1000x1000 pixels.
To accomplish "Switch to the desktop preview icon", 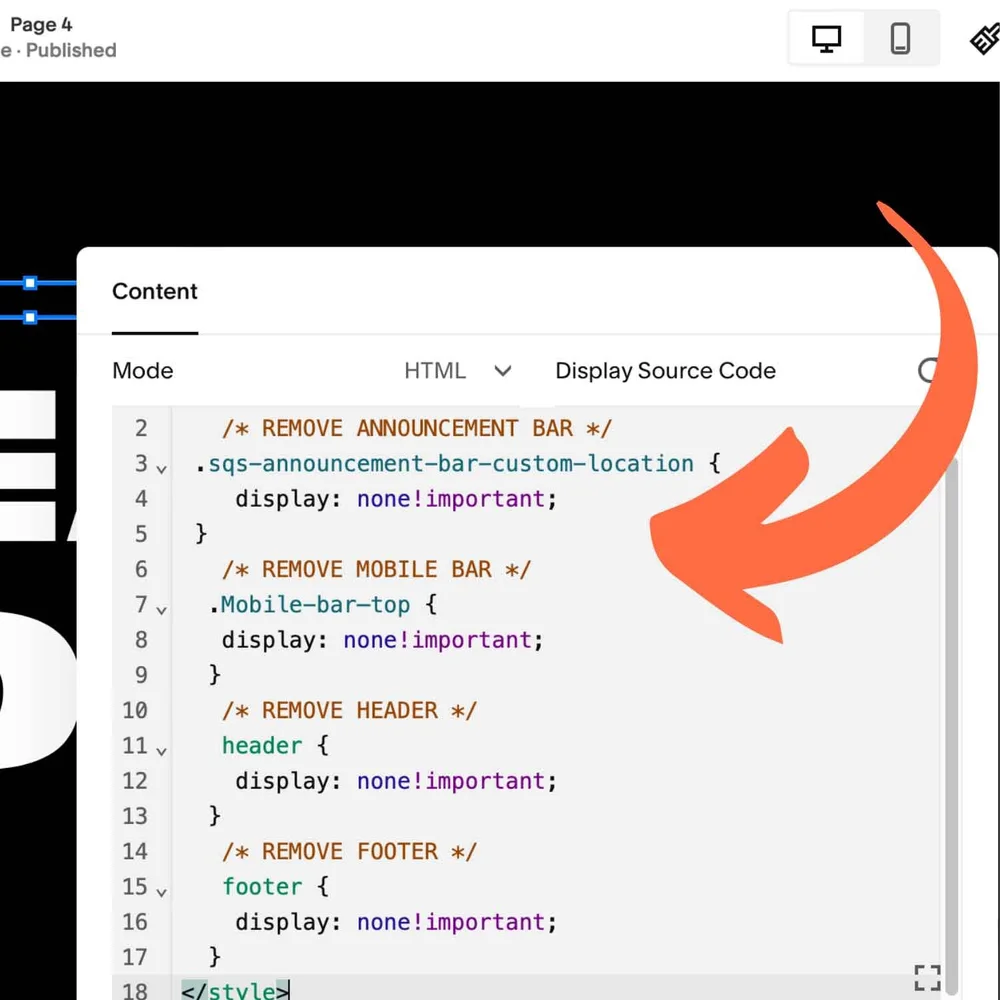I will [826, 37].
